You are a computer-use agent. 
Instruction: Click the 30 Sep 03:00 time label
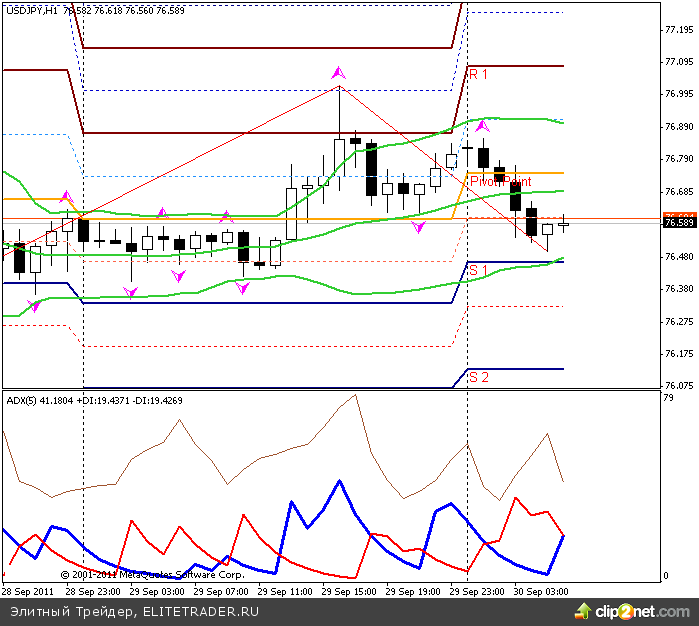(541, 591)
